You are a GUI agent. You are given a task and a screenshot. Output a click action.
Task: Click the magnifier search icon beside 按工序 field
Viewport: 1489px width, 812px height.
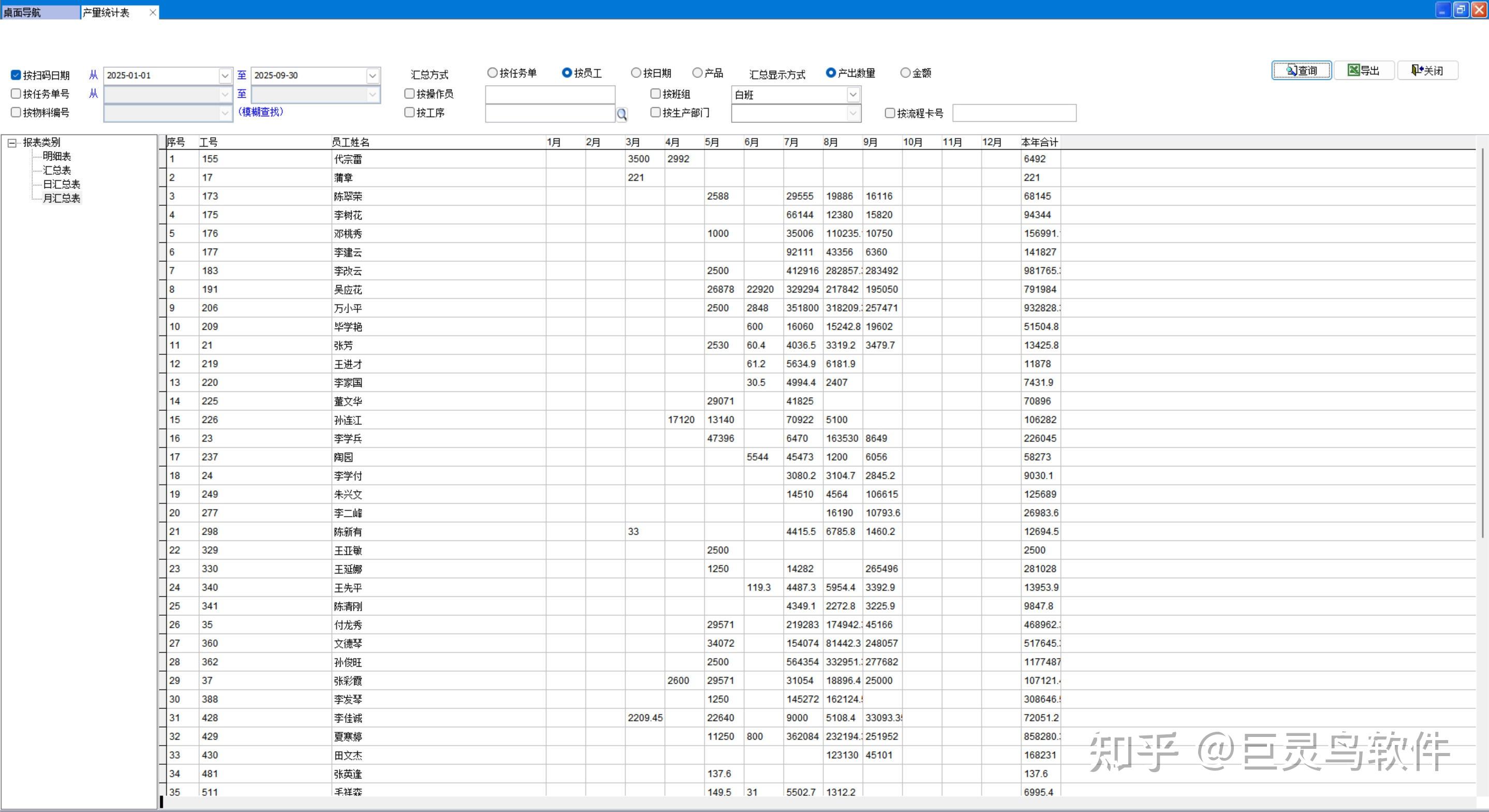(622, 114)
